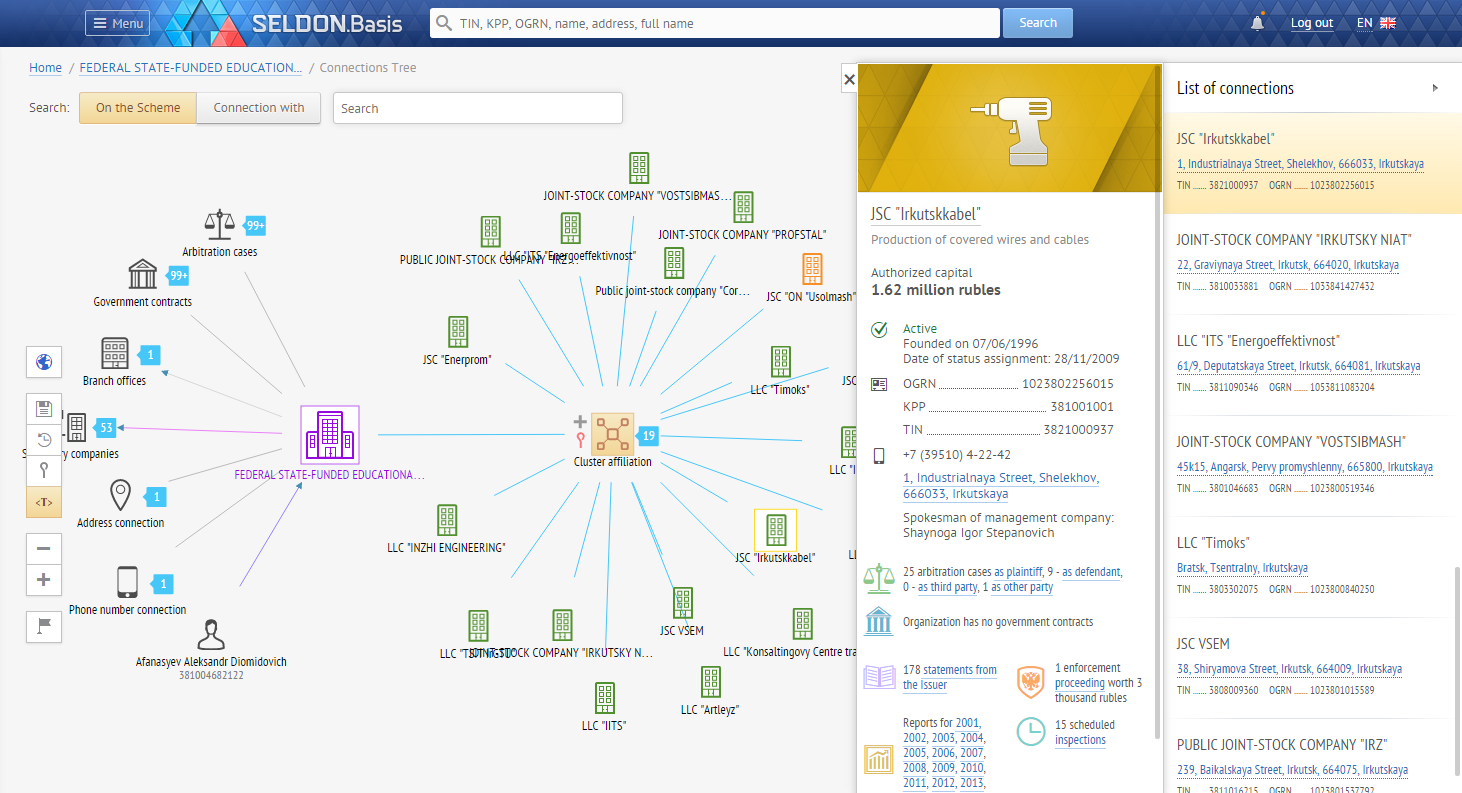
Task: Open notifications bell
Action: [x=1257, y=23]
